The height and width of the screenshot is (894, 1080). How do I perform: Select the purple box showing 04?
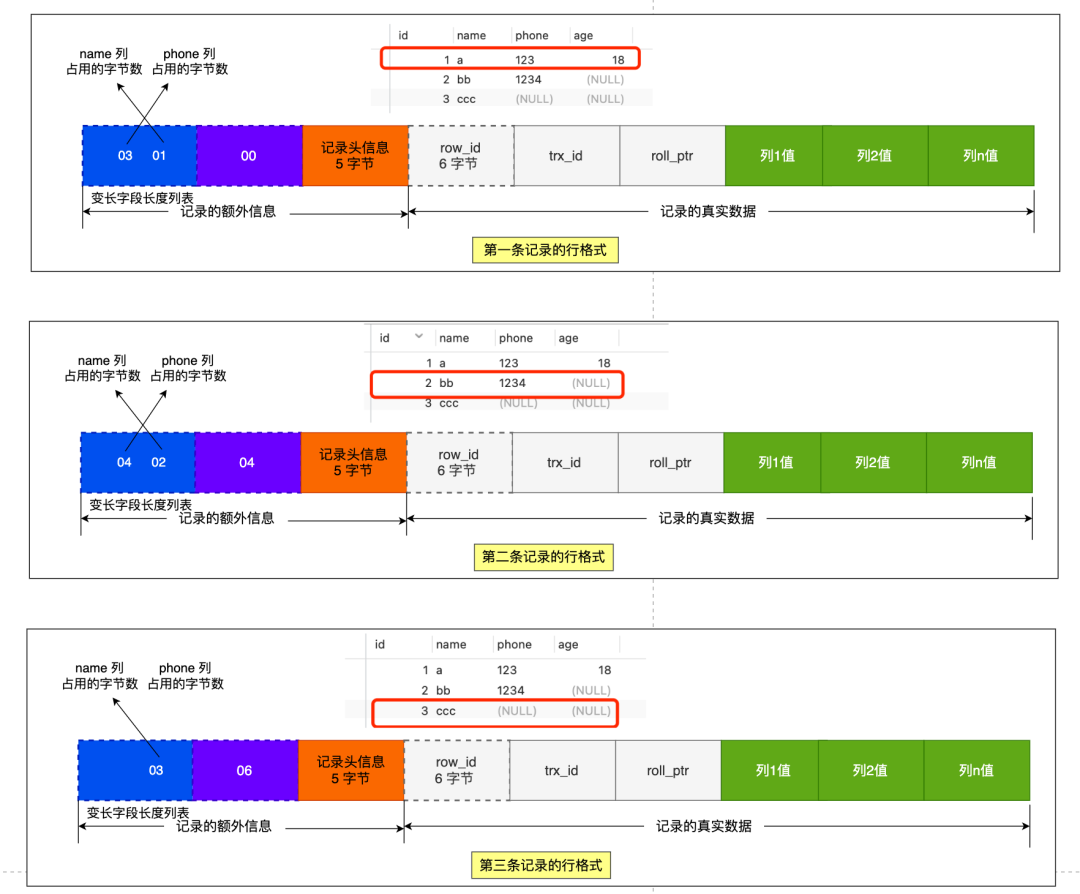(x=248, y=462)
